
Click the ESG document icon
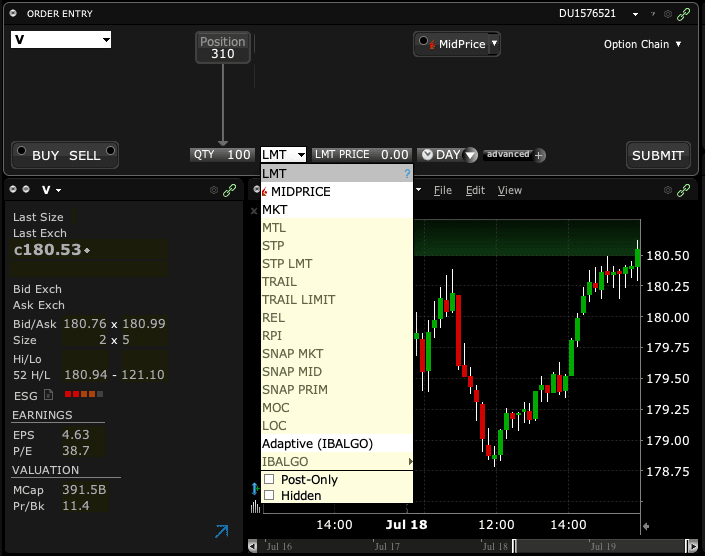[48, 396]
